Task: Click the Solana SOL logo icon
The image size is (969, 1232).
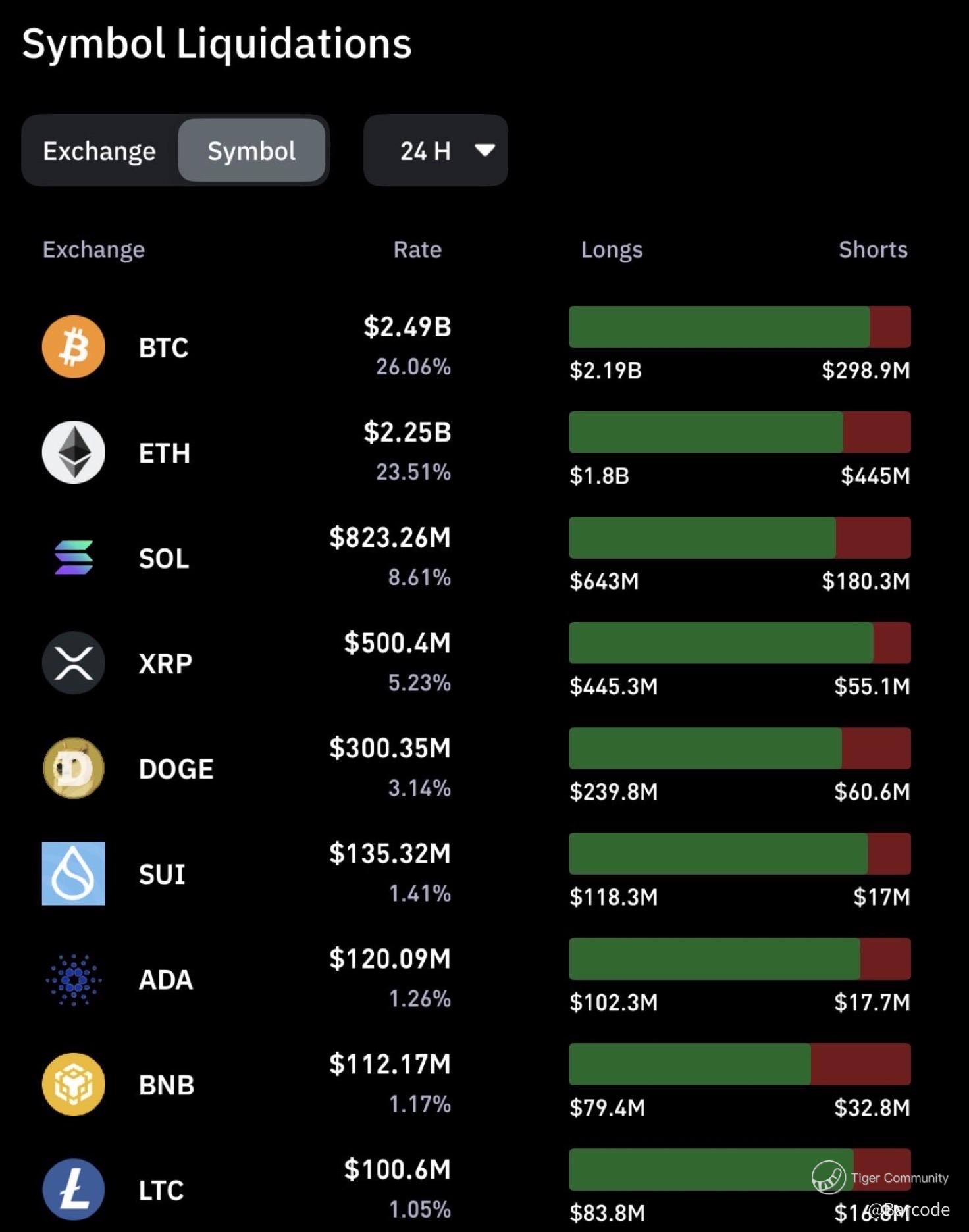Action: 74,557
